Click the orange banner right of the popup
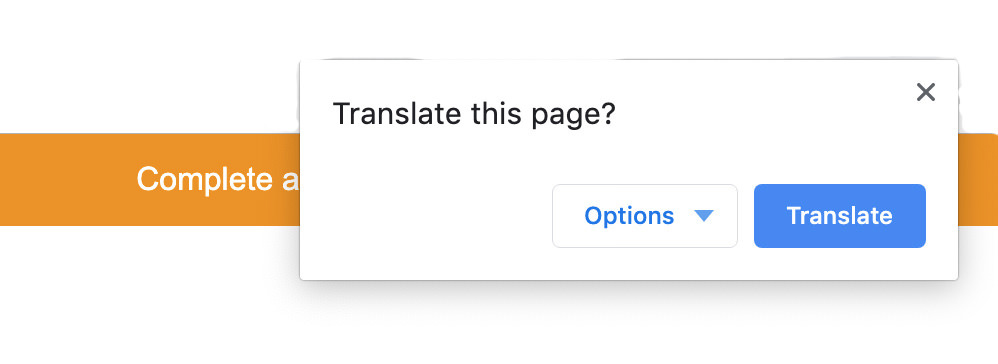Image resolution: width=998 pixels, height=364 pixels. [978, 179]
